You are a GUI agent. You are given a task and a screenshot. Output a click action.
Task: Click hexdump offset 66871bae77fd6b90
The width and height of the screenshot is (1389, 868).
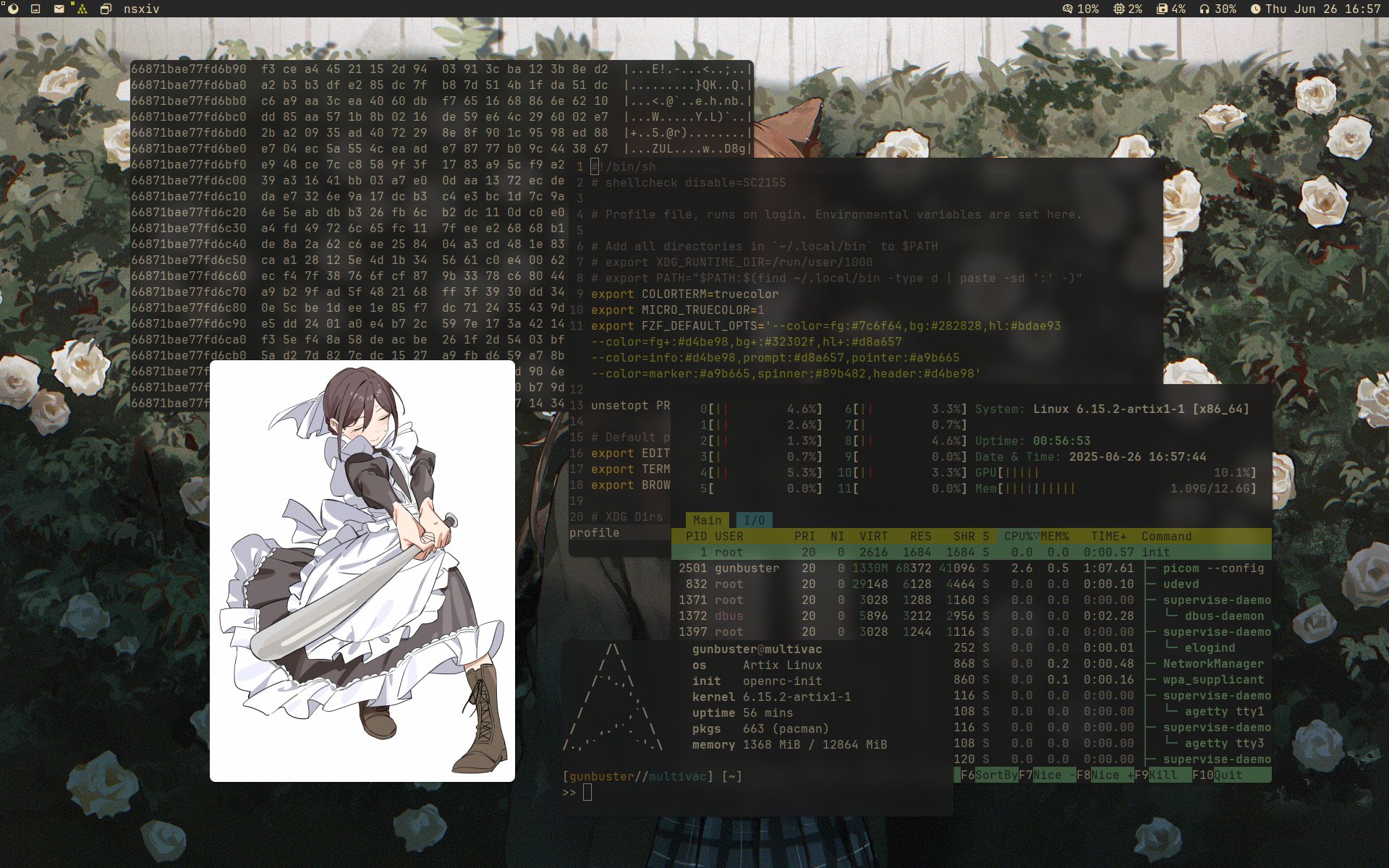pyautogui.click(x=188, y=69)
